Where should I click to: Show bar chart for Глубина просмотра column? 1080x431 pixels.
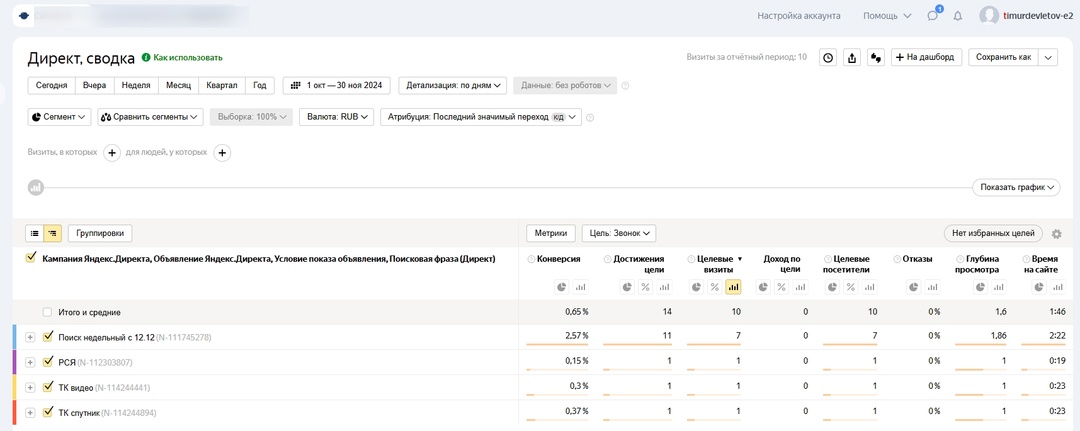pos(999,287)
